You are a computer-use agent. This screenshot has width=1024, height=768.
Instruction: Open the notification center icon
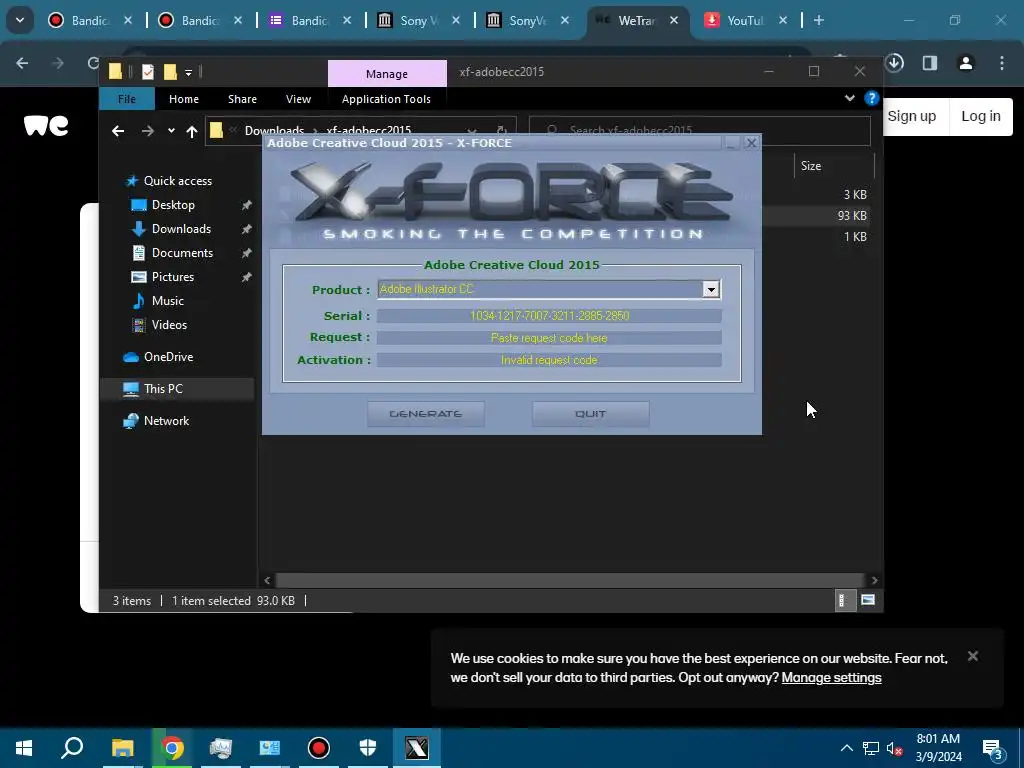click(993, 749)
